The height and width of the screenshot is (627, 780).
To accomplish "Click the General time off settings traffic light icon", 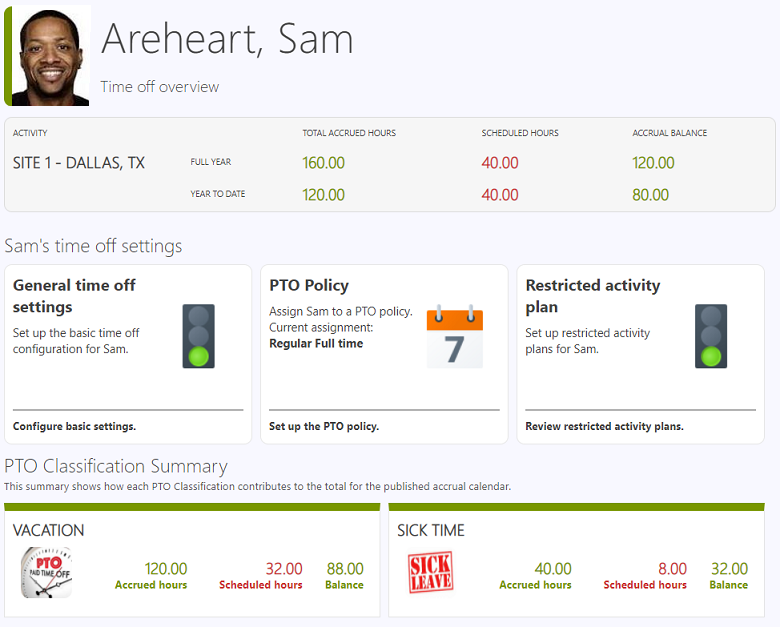I will 198,336.
